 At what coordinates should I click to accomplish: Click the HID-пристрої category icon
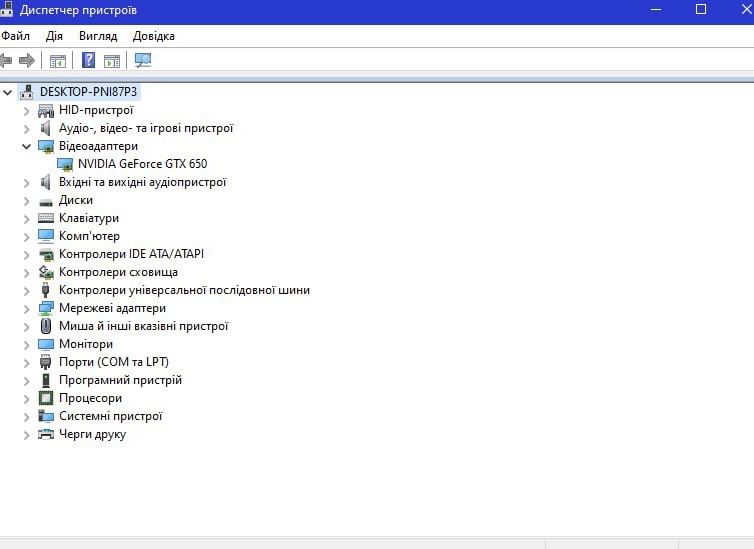point(46,111)
